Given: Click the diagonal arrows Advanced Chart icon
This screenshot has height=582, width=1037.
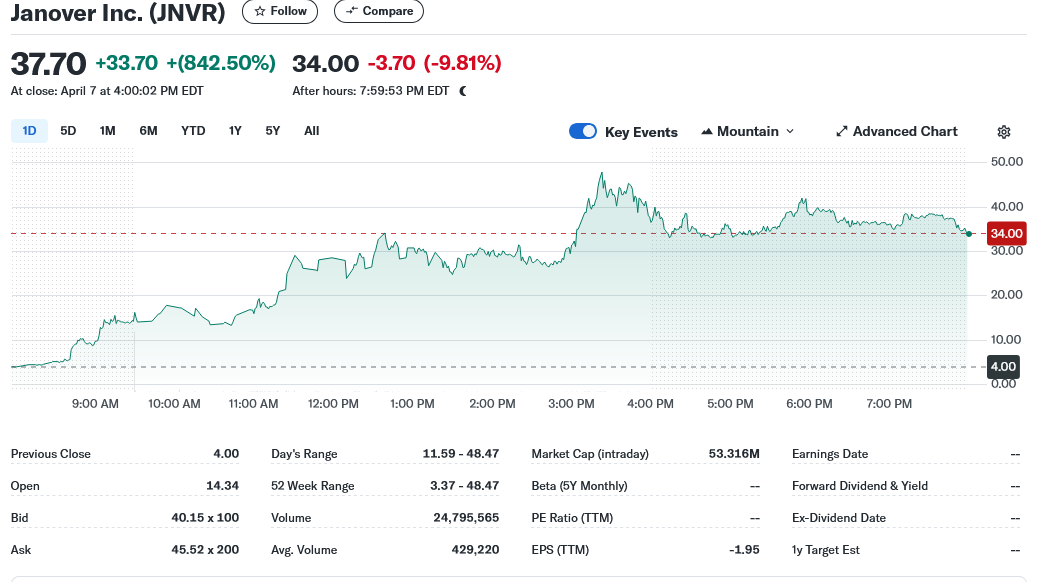Looking at the screenshot, I should coord(841,131).
